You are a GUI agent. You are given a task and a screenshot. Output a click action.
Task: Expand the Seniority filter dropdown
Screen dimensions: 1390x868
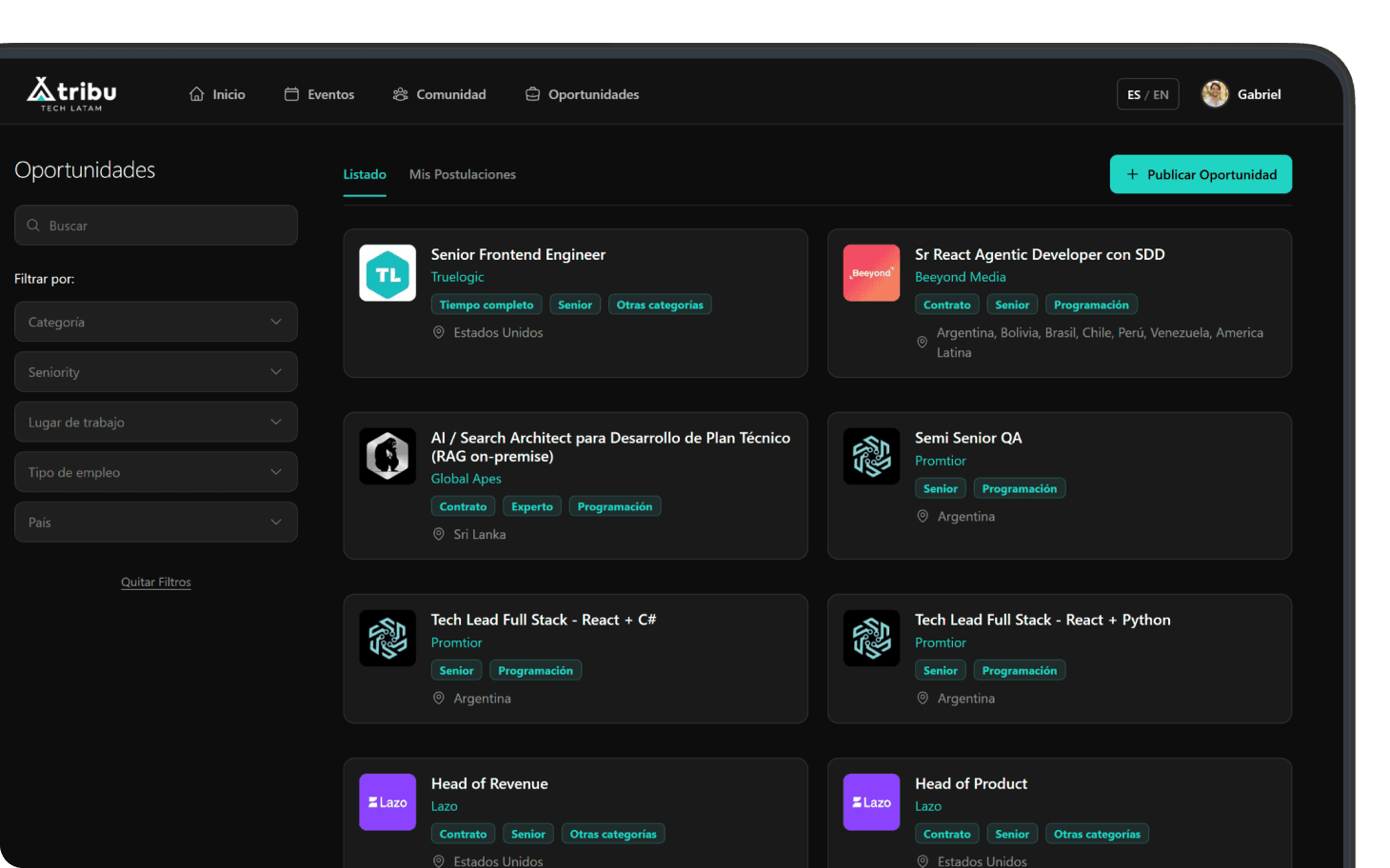156,372
